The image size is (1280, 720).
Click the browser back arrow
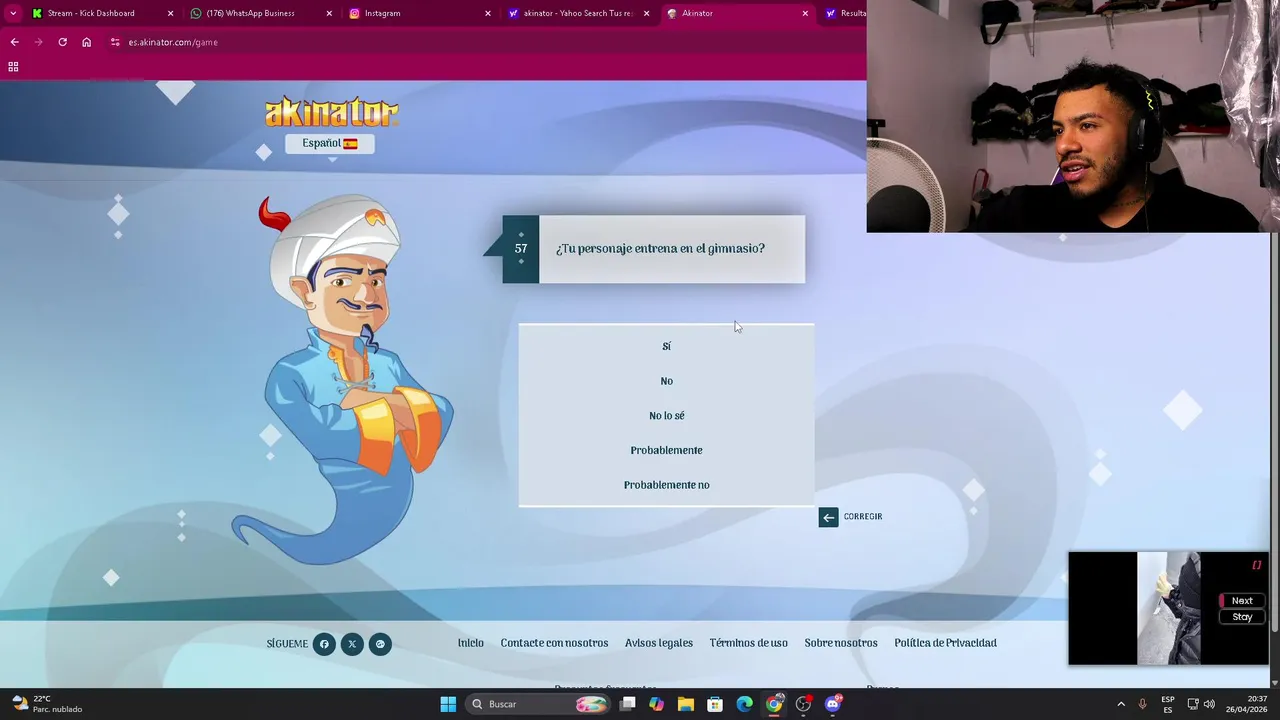tap(14, 42)
